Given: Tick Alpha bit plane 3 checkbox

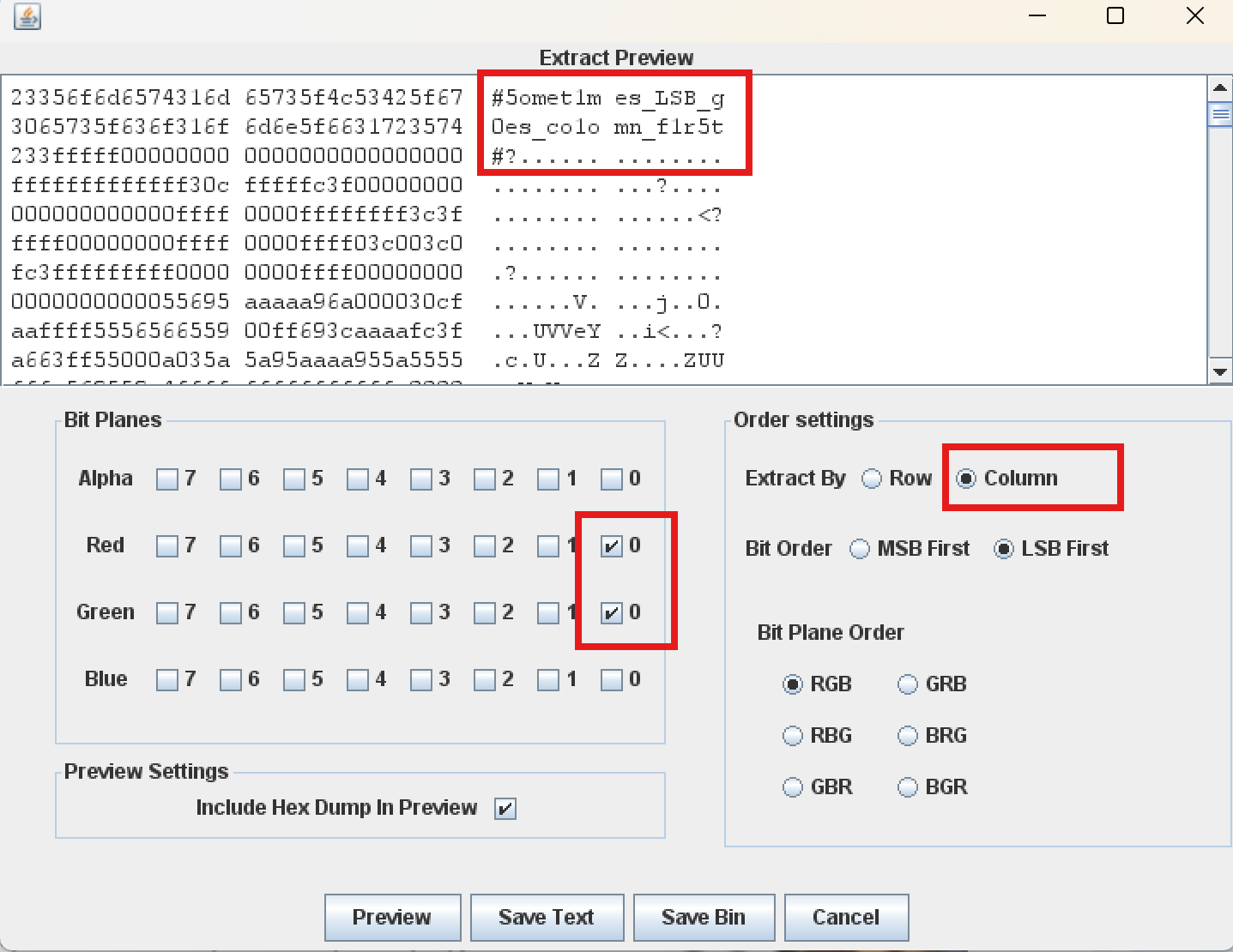Looking at the screenshot, I should pos(421,479).
